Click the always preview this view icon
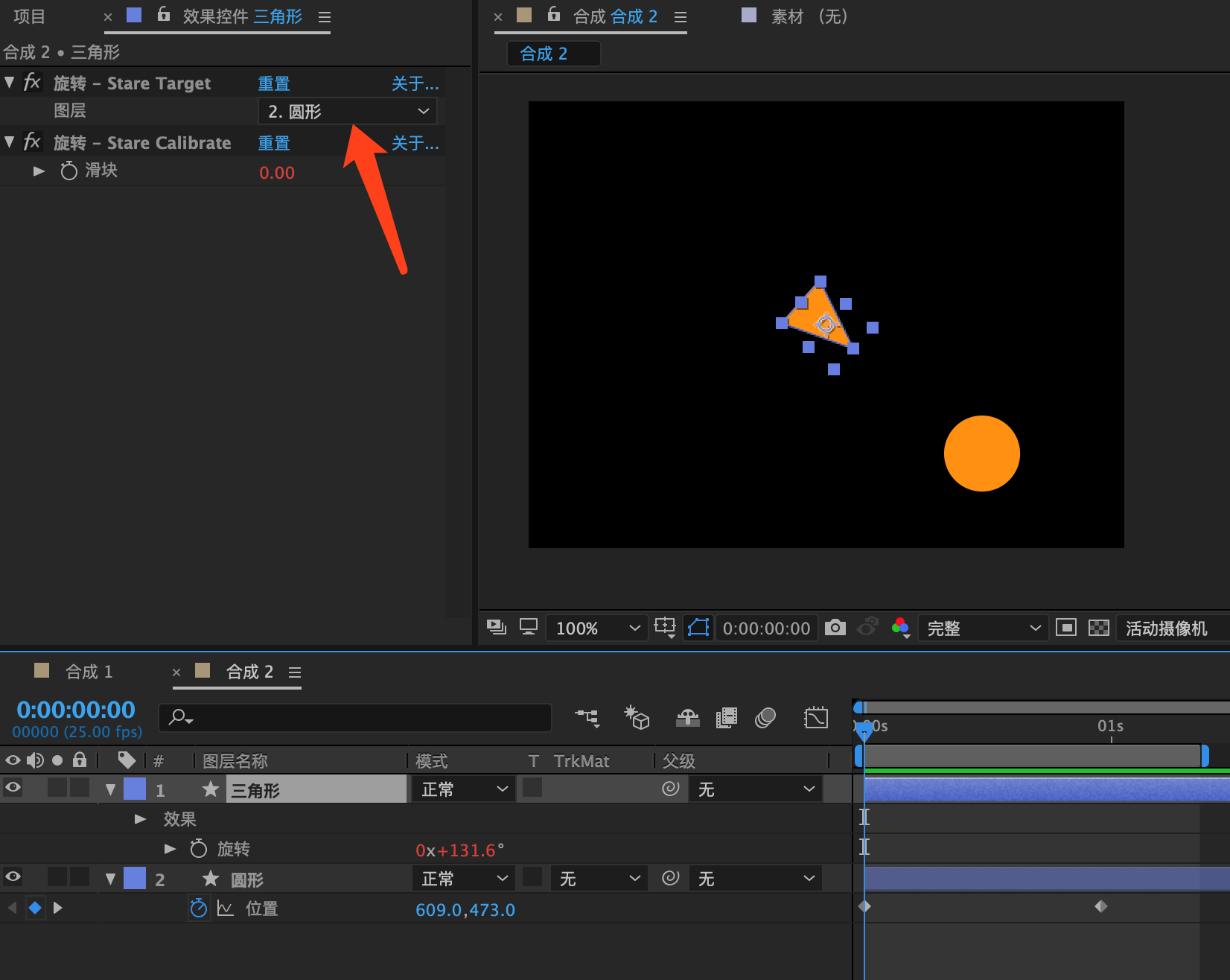Viewport: 1230px width, 980px height. pos(497,627)
